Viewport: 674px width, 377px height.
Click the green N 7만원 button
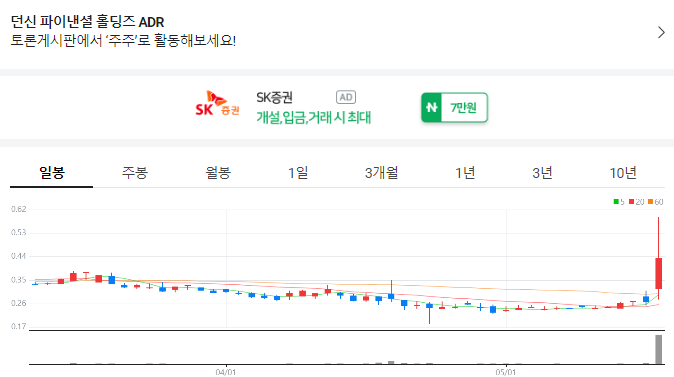pyautogui.click(x=454, y=107)
